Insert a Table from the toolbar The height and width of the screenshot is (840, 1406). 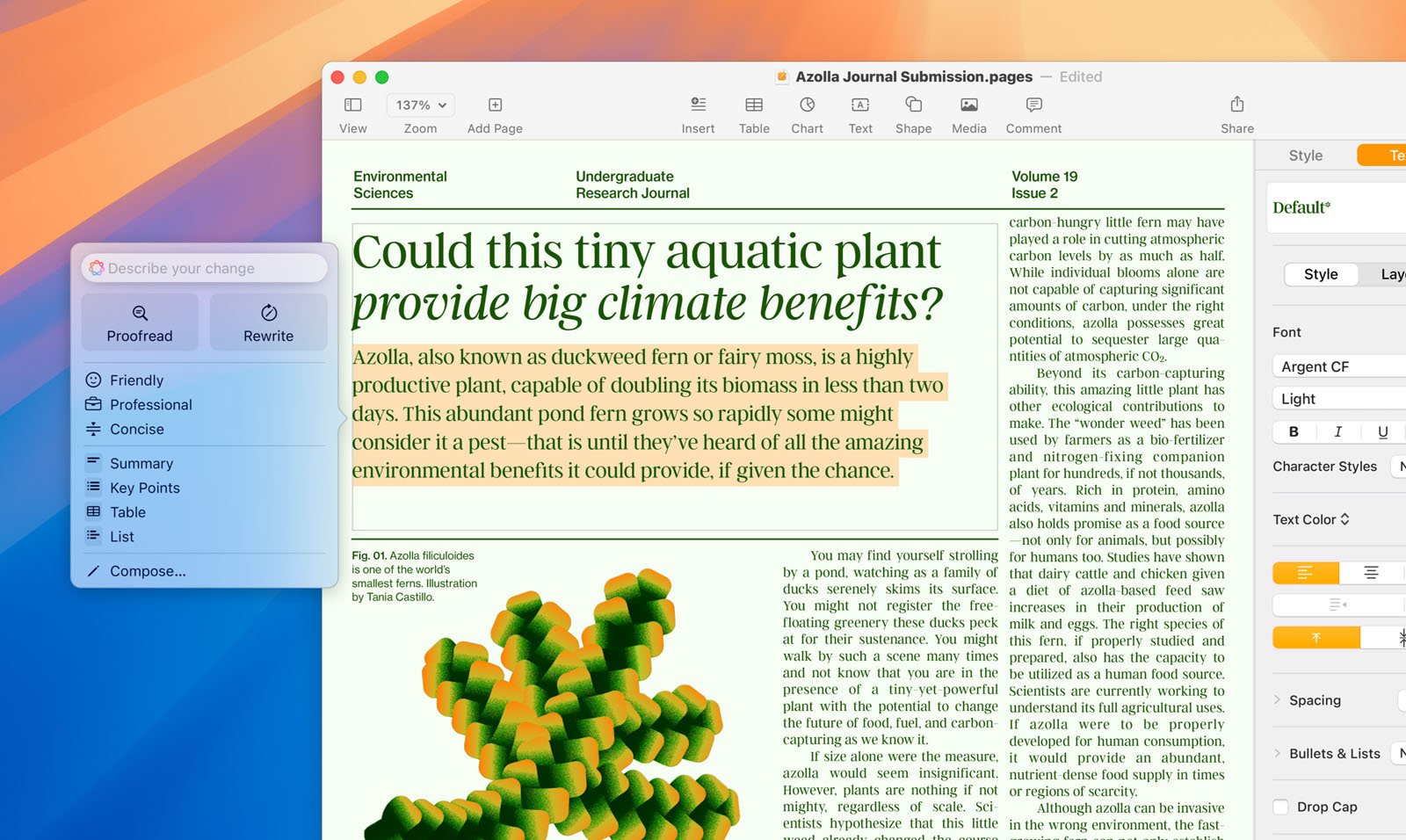754,105
